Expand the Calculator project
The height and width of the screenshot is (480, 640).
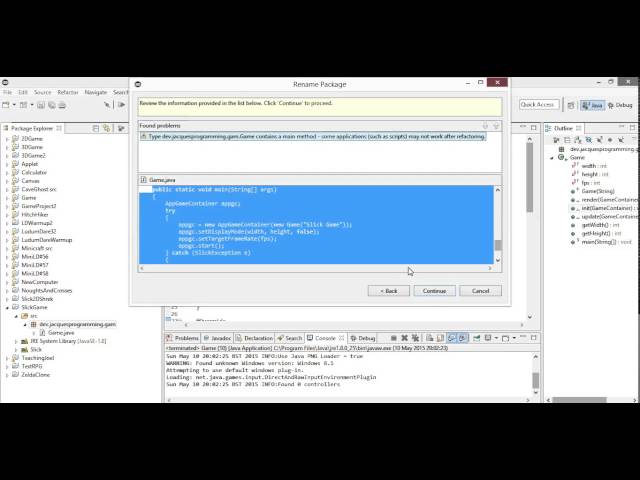(7, 172)
